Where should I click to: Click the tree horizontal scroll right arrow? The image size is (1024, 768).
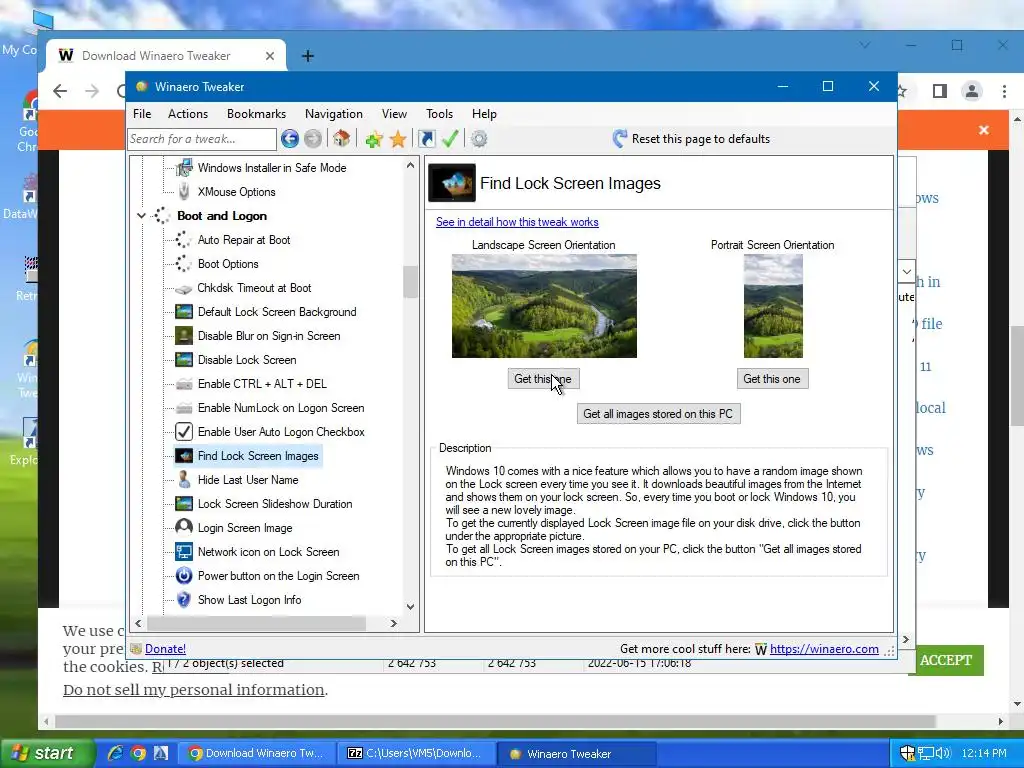[x=393, y=623]
